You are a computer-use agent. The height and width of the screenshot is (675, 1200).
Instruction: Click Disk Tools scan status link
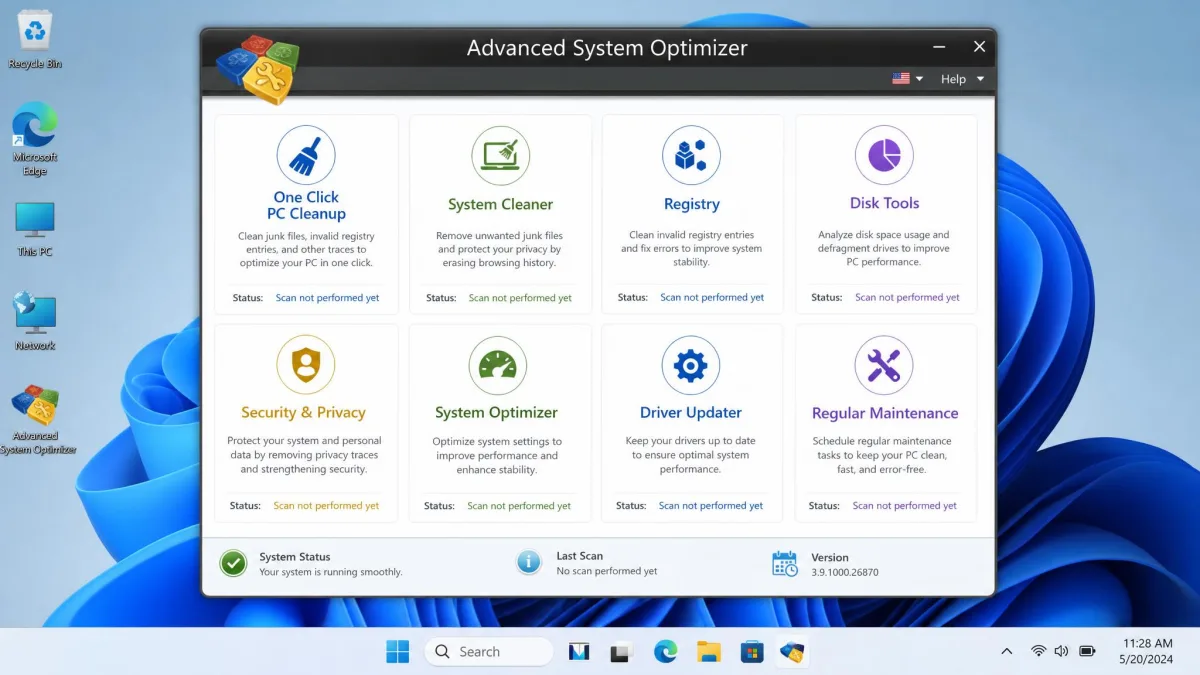coord(907,297)
